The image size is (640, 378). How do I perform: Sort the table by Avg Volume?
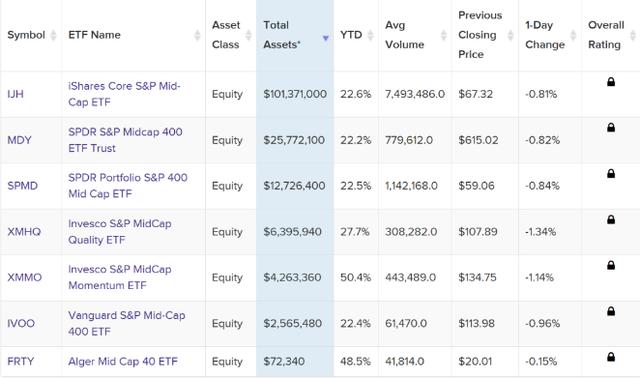(444, 35)
